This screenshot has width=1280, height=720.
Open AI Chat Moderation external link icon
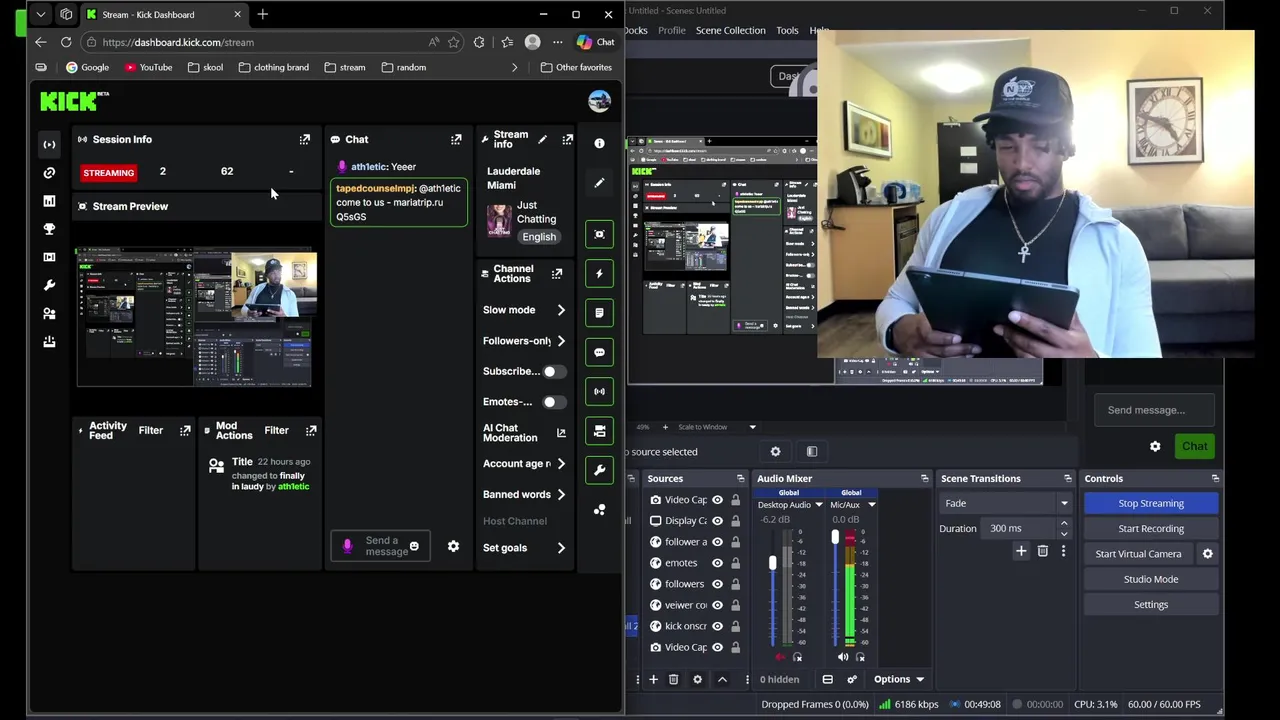tap(561, 433)
